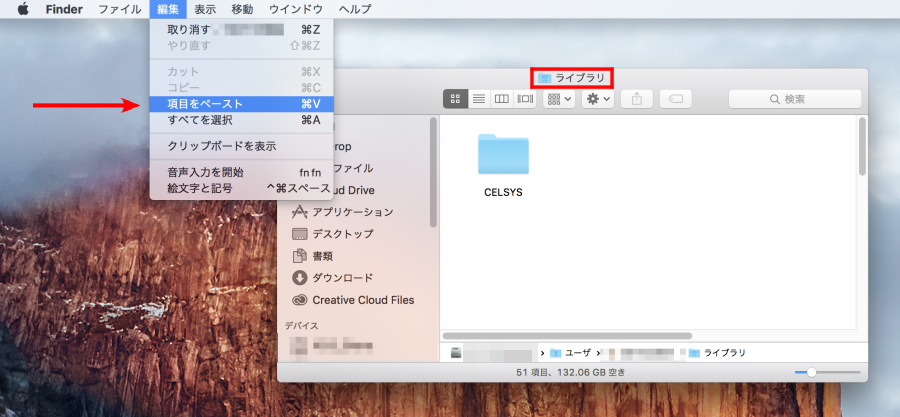Image resolution: width=900 pixels, height=417 pixels.
Task: Click the sidebar vertical scrollbar
Action: pos(433,172)
